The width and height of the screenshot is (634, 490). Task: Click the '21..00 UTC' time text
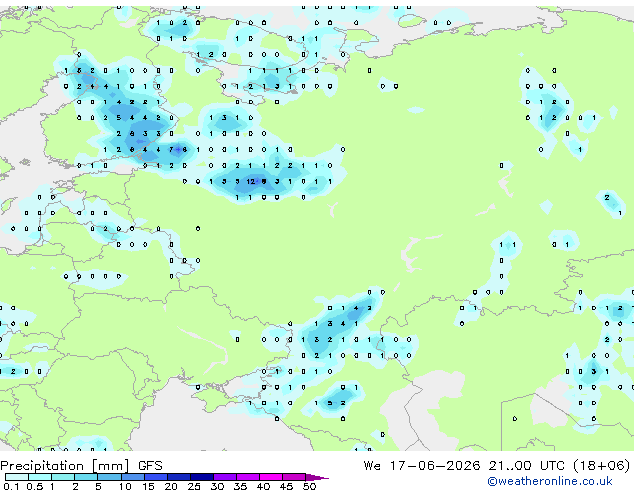[x=526, y=466]
